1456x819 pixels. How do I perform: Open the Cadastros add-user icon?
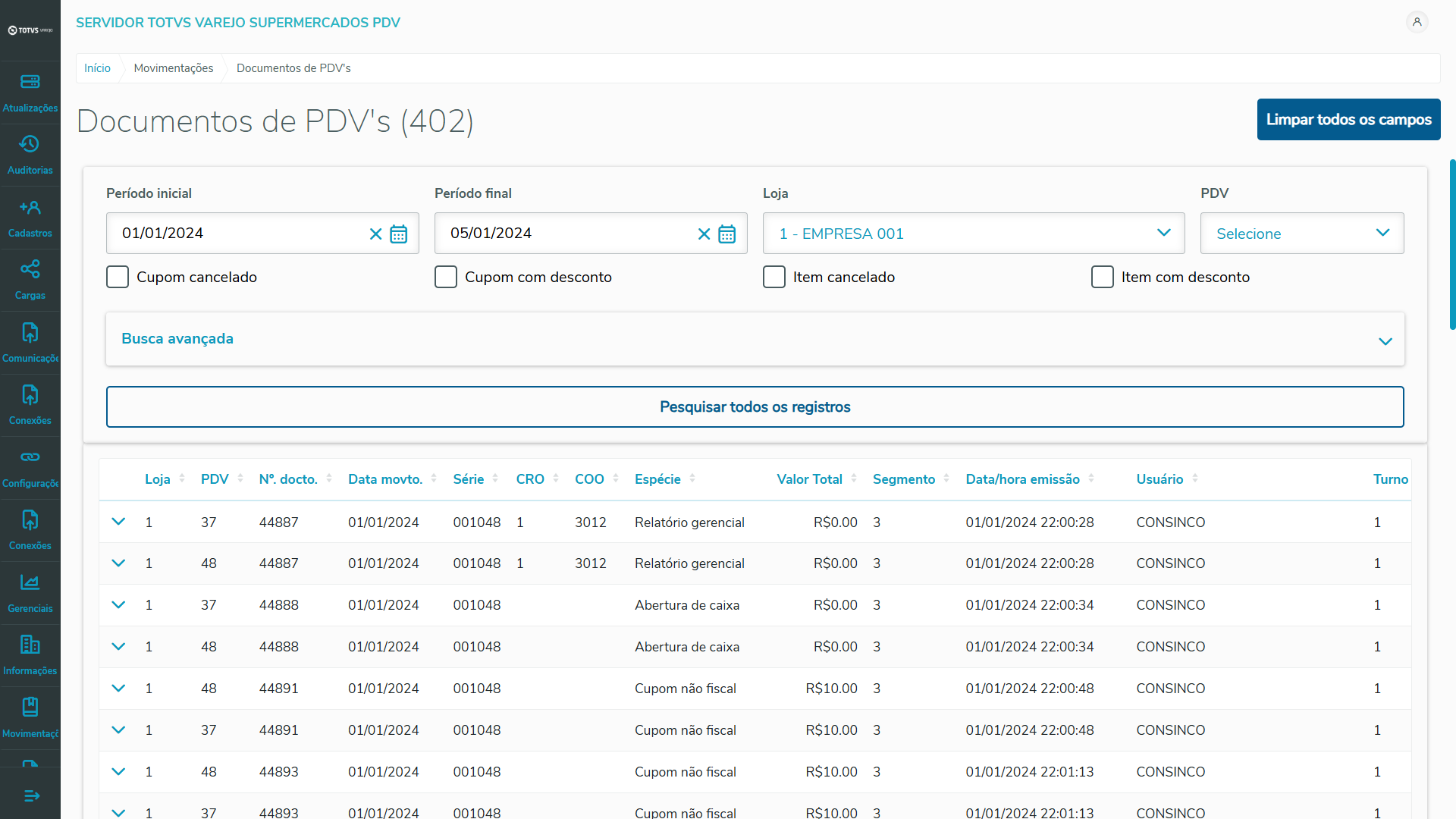coord(30,207)
